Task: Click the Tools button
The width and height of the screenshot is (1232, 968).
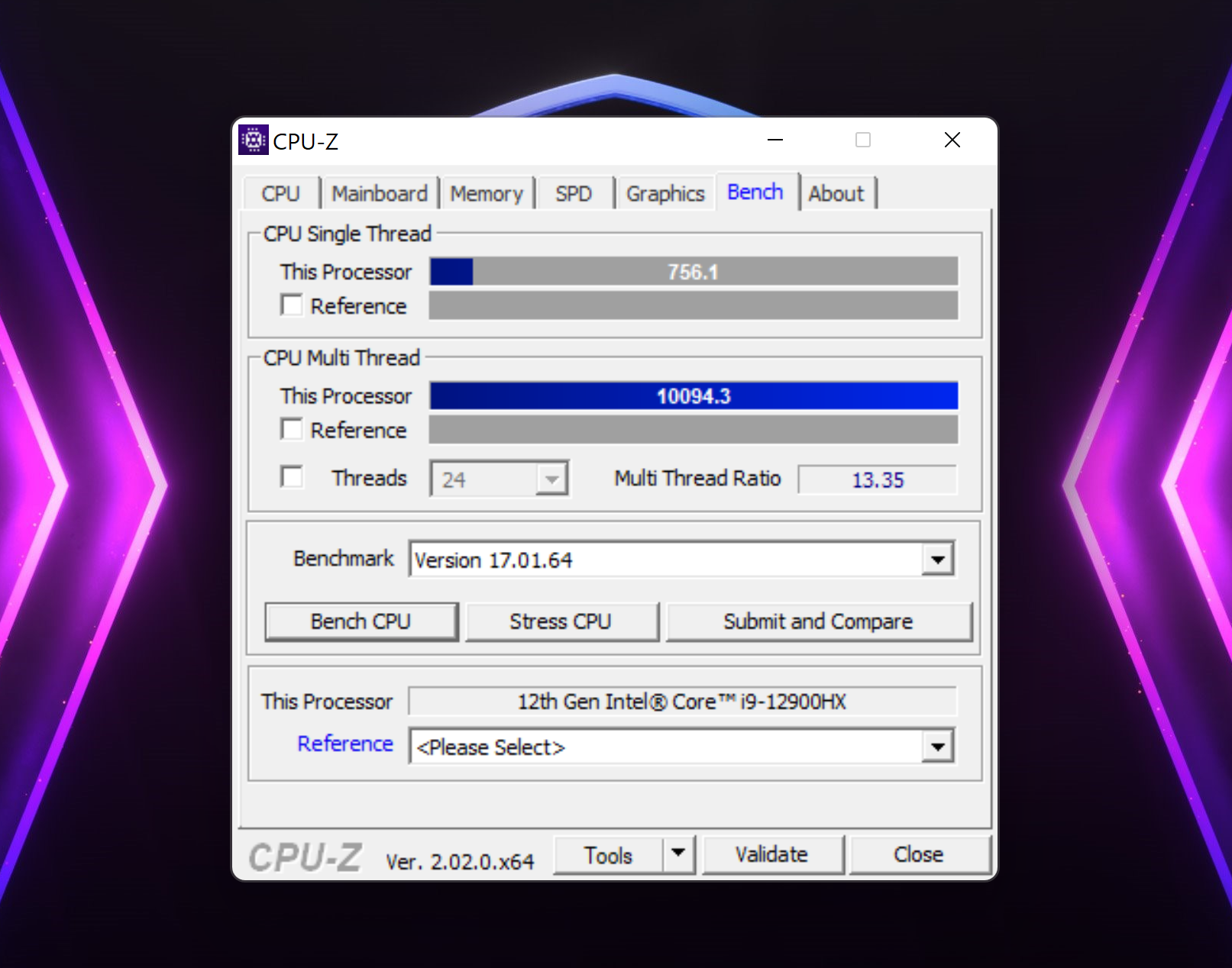Action: pyautogui.click(x=608, y=855)
